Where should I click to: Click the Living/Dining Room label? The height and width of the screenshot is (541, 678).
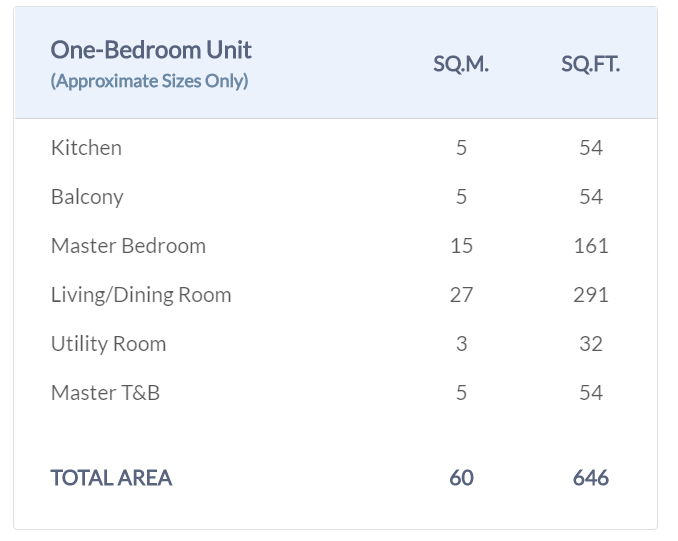click(x=141, y=294)
